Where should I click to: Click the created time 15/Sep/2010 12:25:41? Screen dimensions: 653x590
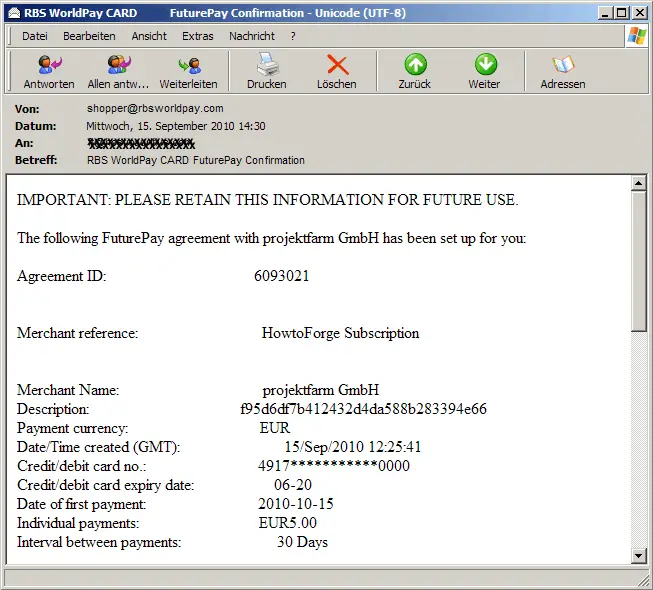tap(353, 447)
